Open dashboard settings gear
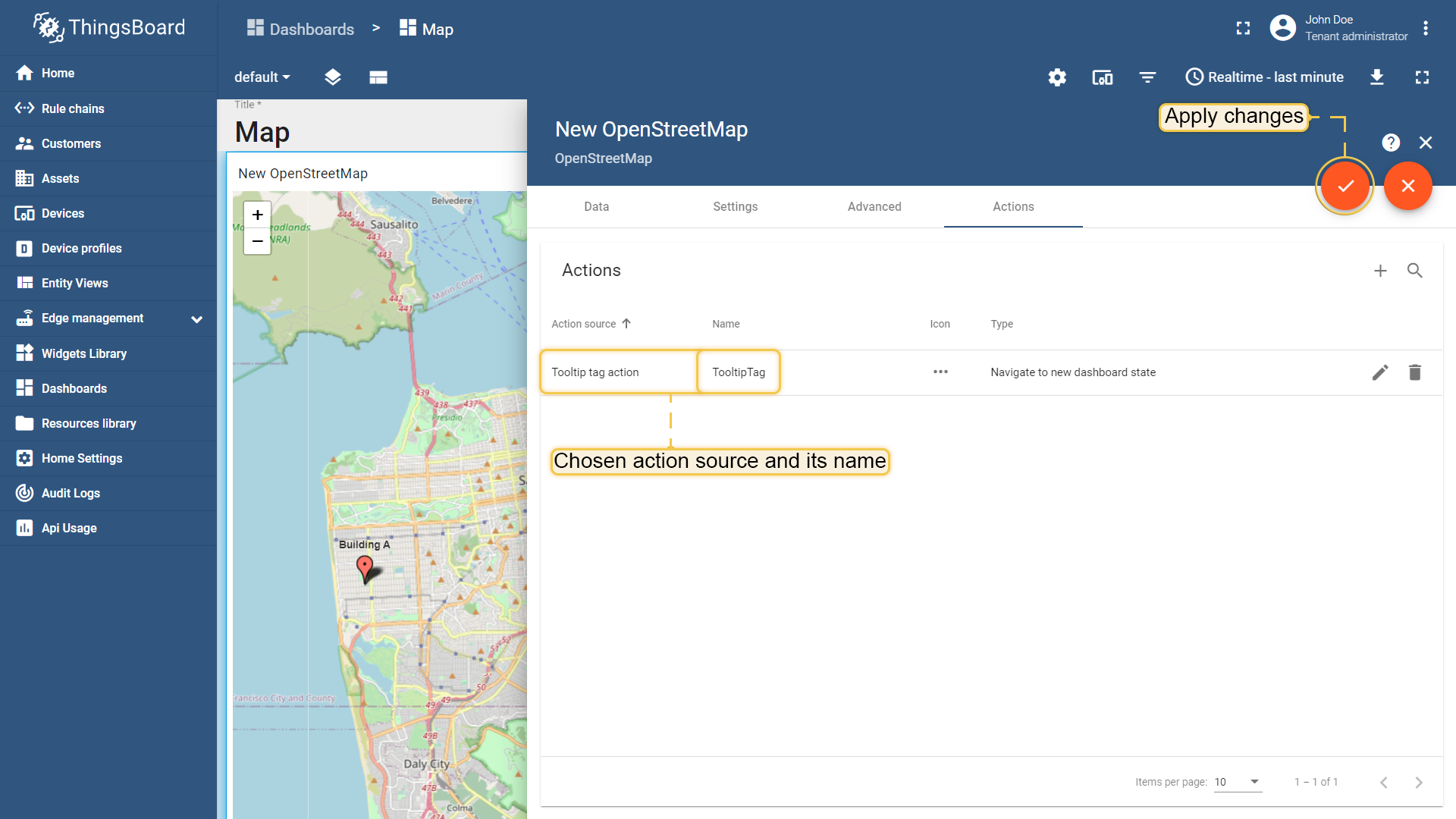This screenshot has width=1456, height=819. pyautogui.click(x=1057, y=77)
